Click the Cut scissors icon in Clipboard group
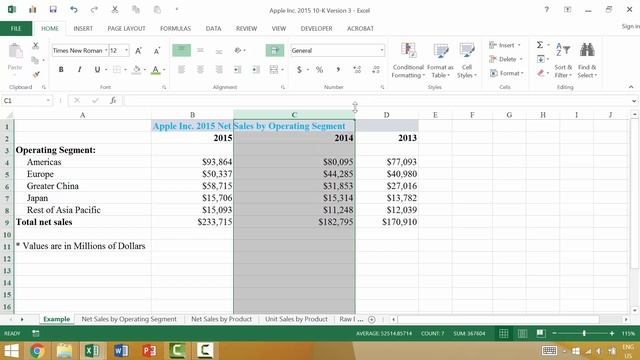 [x=36, y=46]
